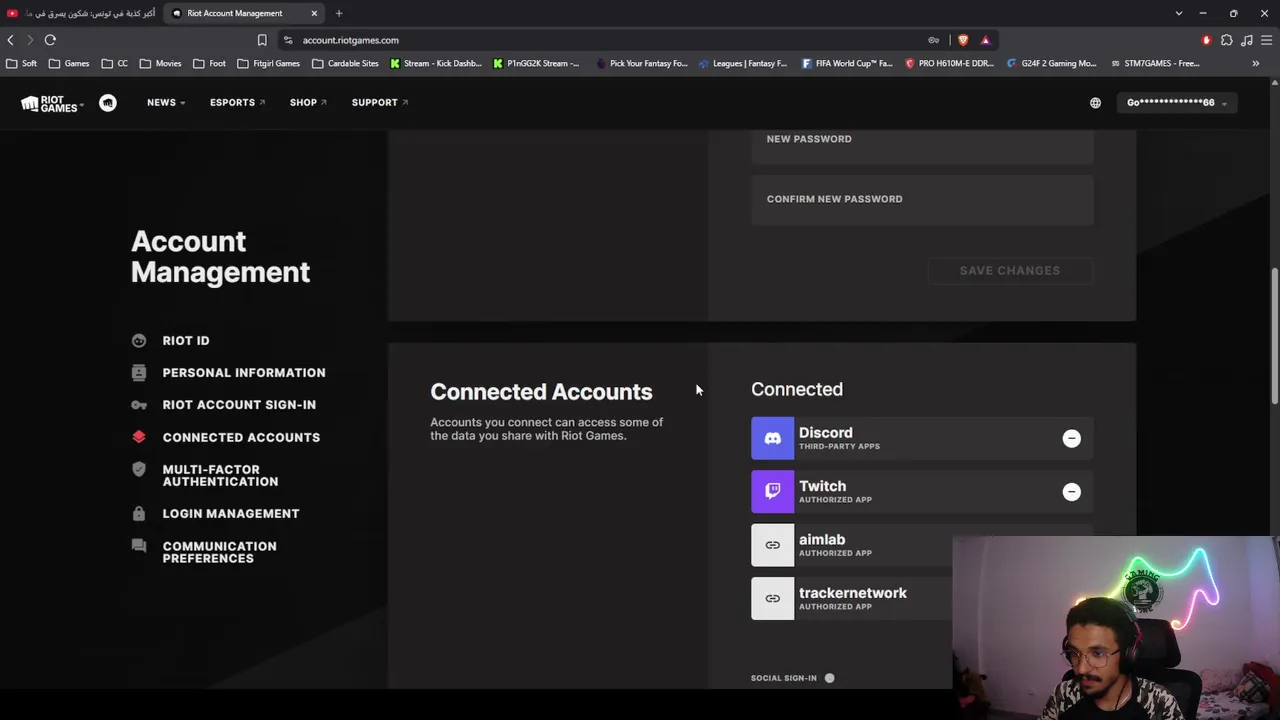
Task: Click the padlock icon for Login Management
Action: click(139, 514)
